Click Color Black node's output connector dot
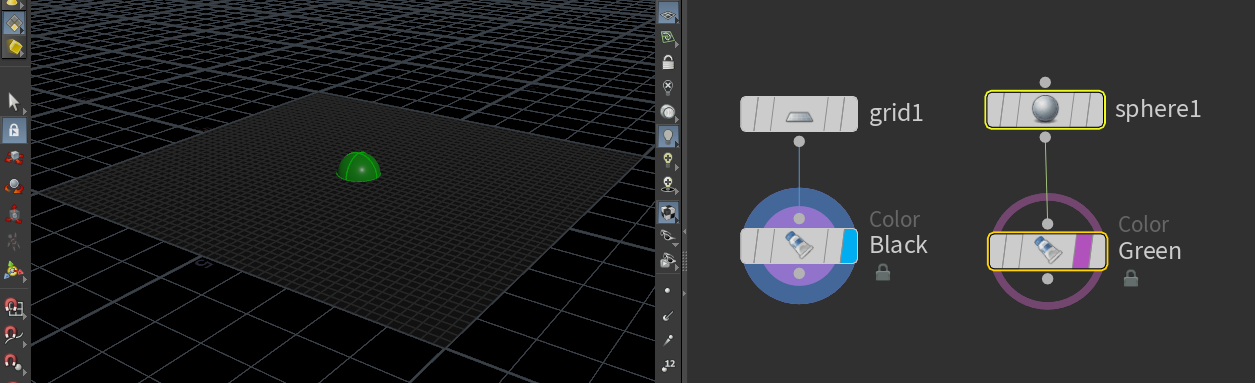The height and width of the screenshot is (383, 1255). pos(799,274)
